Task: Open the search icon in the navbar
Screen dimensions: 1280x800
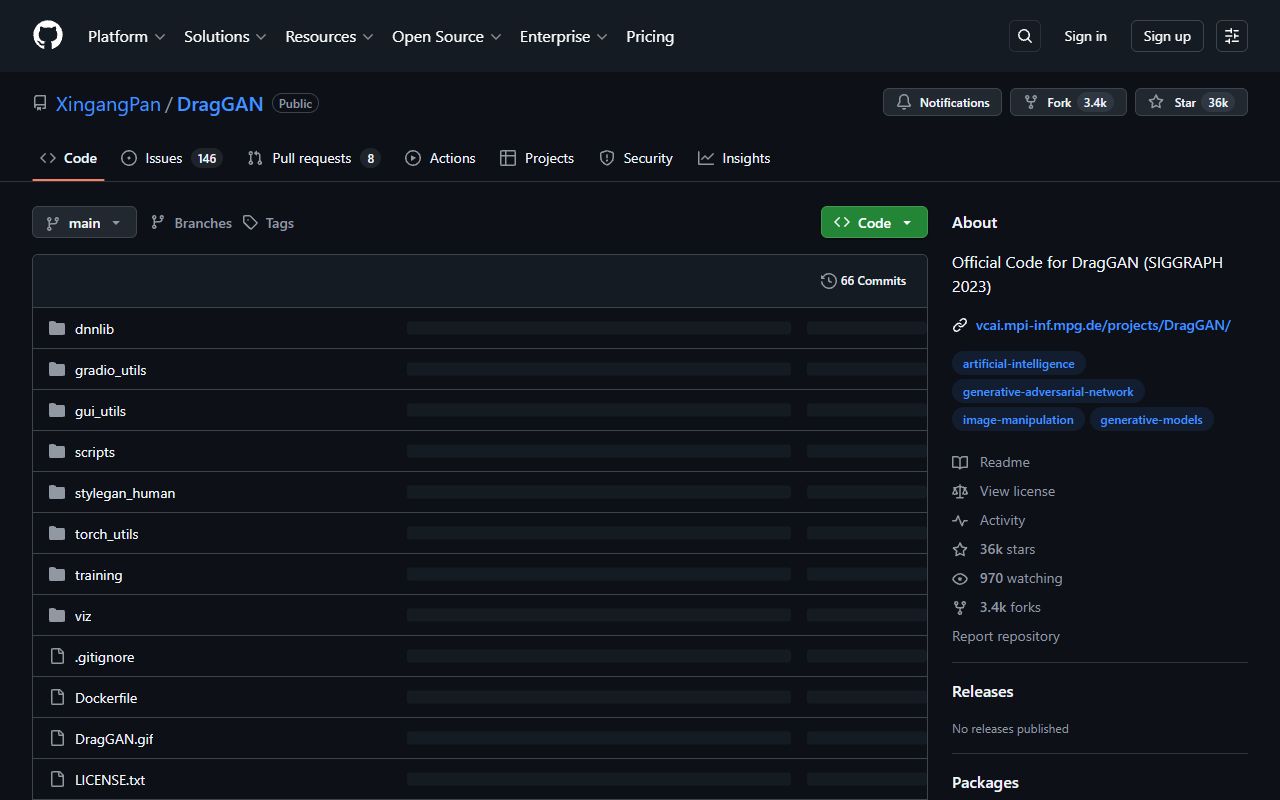Action: click(1024, 36)
